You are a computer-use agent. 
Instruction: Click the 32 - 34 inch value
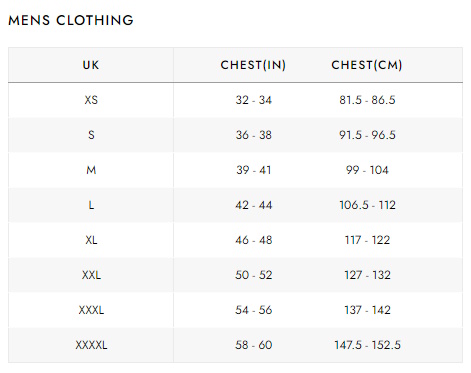[254, 100]
